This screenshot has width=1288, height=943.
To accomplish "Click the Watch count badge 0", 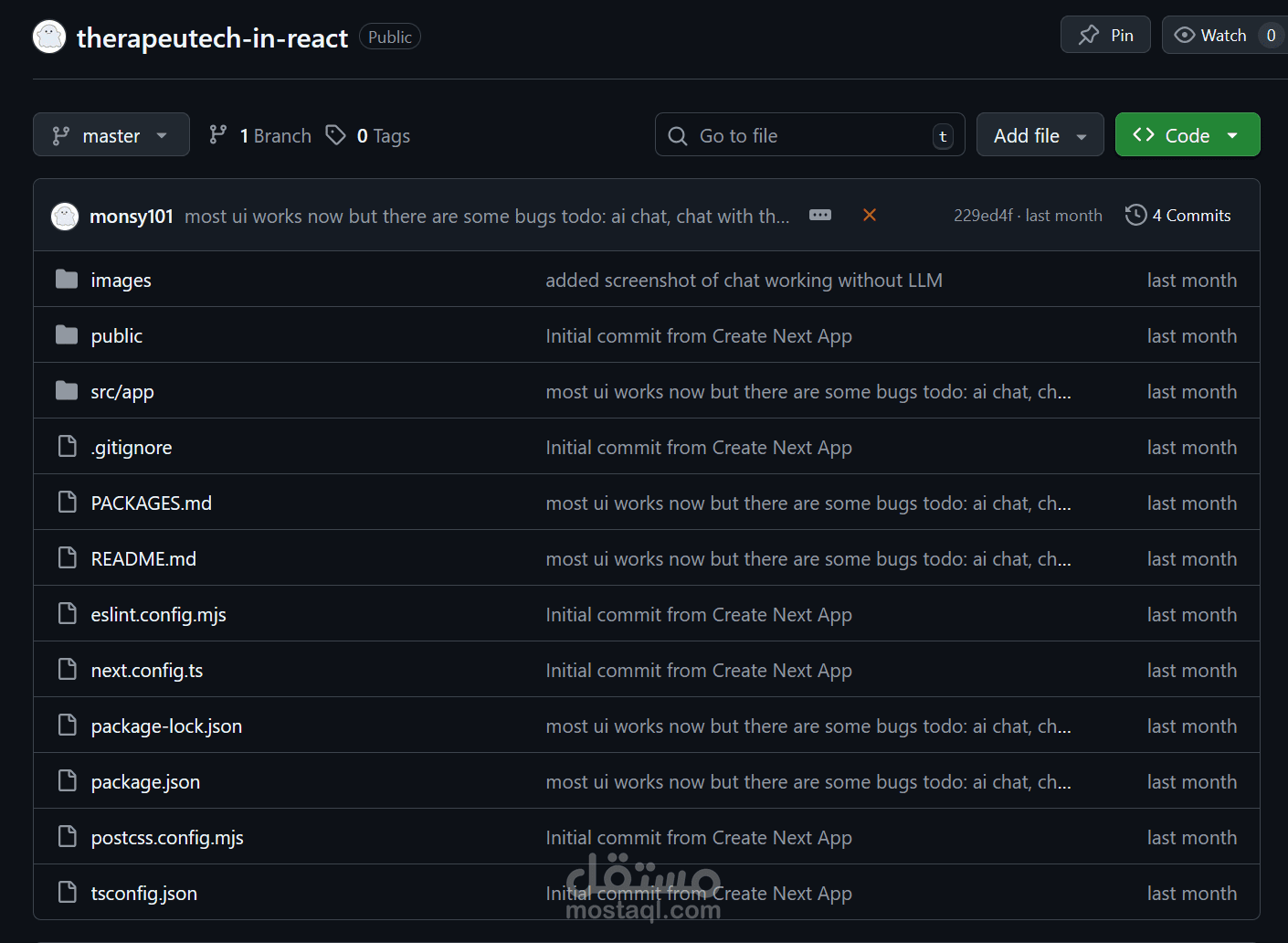I will pos(1271,35).
